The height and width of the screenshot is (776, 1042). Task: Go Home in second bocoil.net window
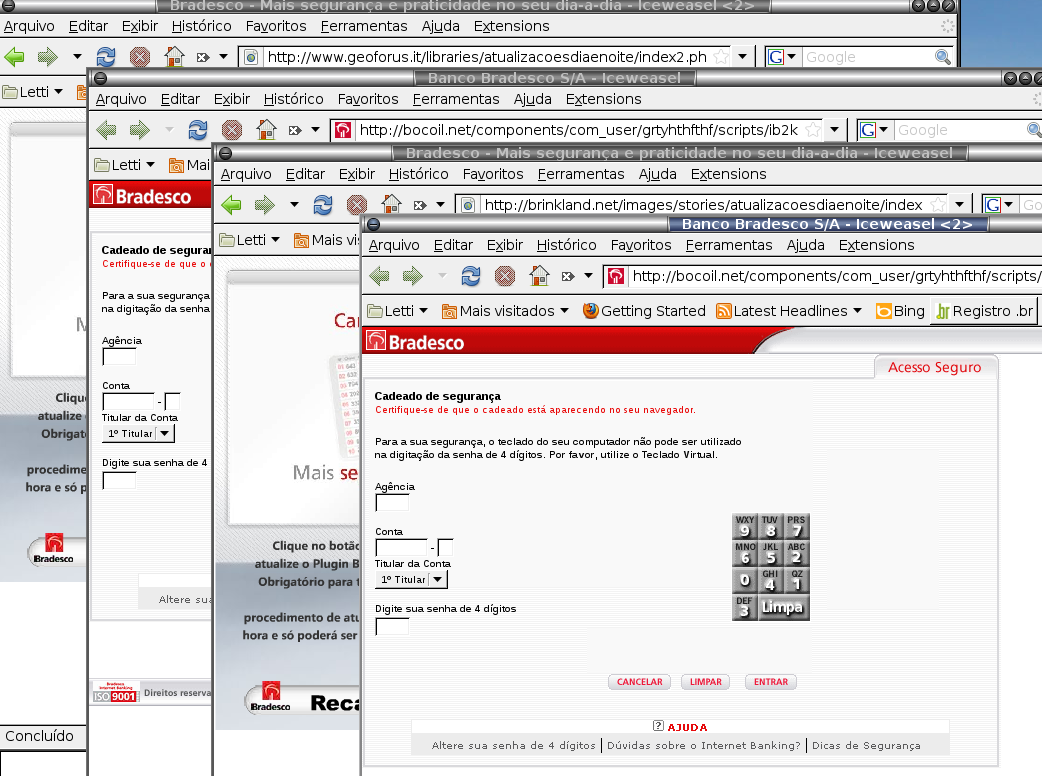[266, 130]
